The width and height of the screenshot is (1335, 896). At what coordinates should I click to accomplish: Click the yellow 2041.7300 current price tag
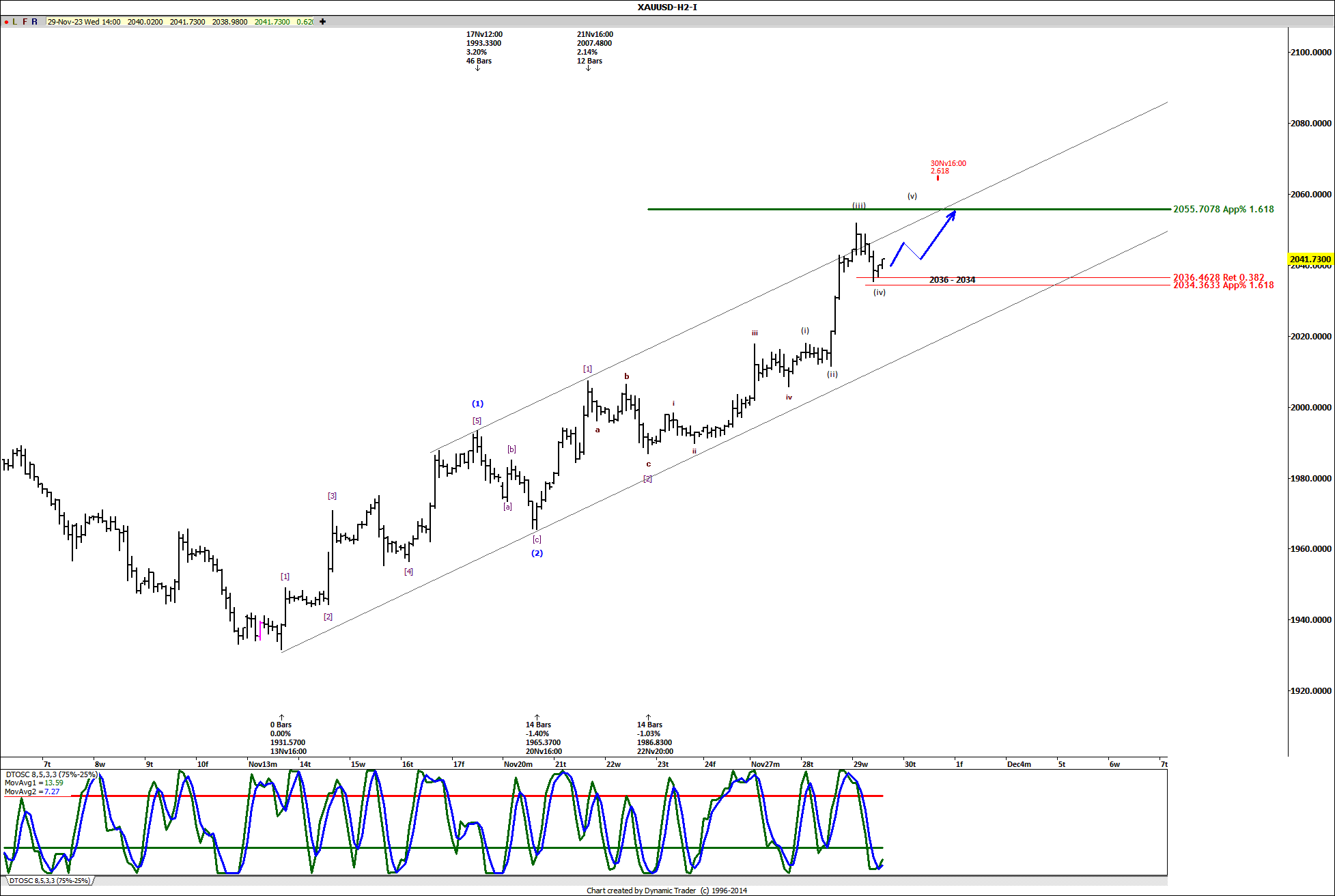1310,260
